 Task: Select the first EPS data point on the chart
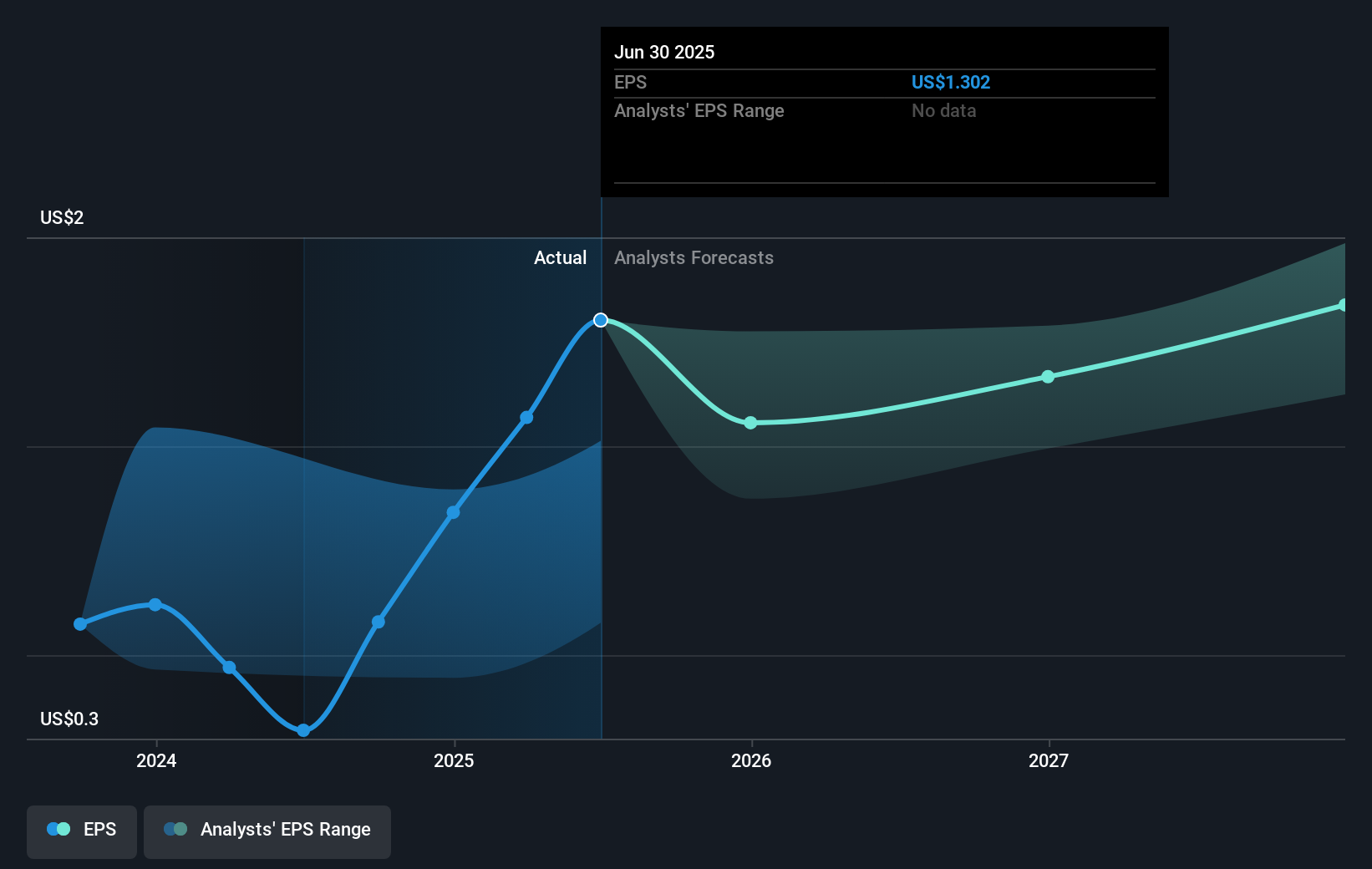pos(79,623)
